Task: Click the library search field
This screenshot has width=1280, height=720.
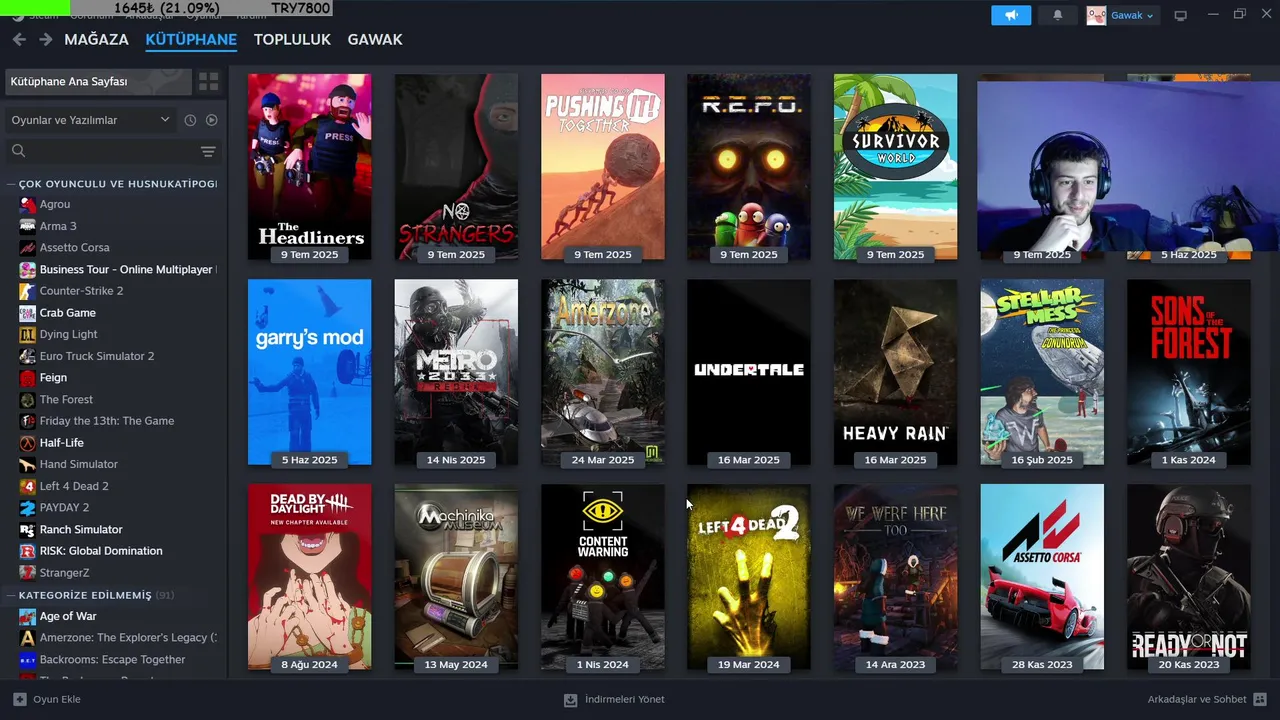Action: 100,151
